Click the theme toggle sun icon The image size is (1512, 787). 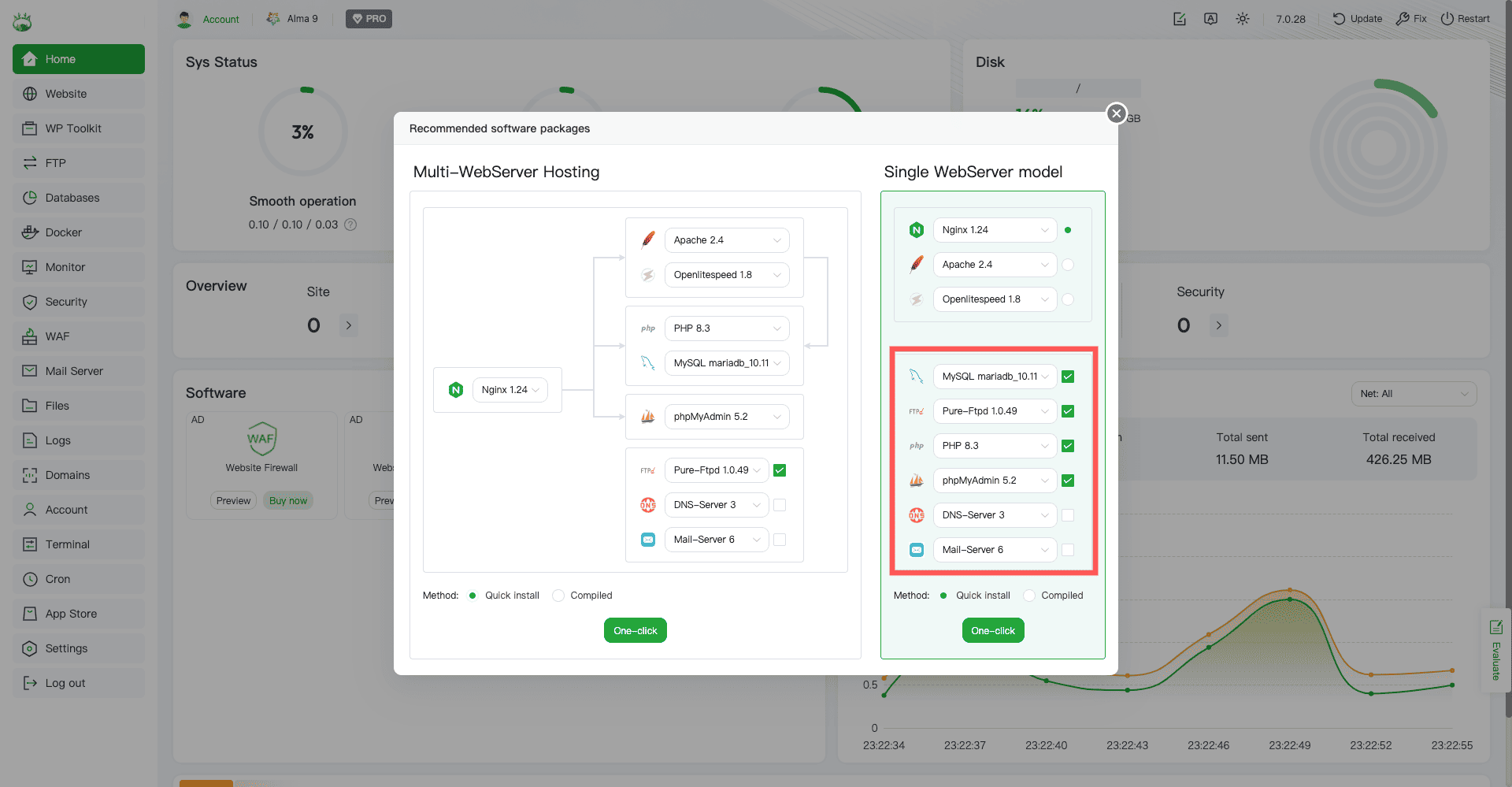click(x=1242, y=19)
